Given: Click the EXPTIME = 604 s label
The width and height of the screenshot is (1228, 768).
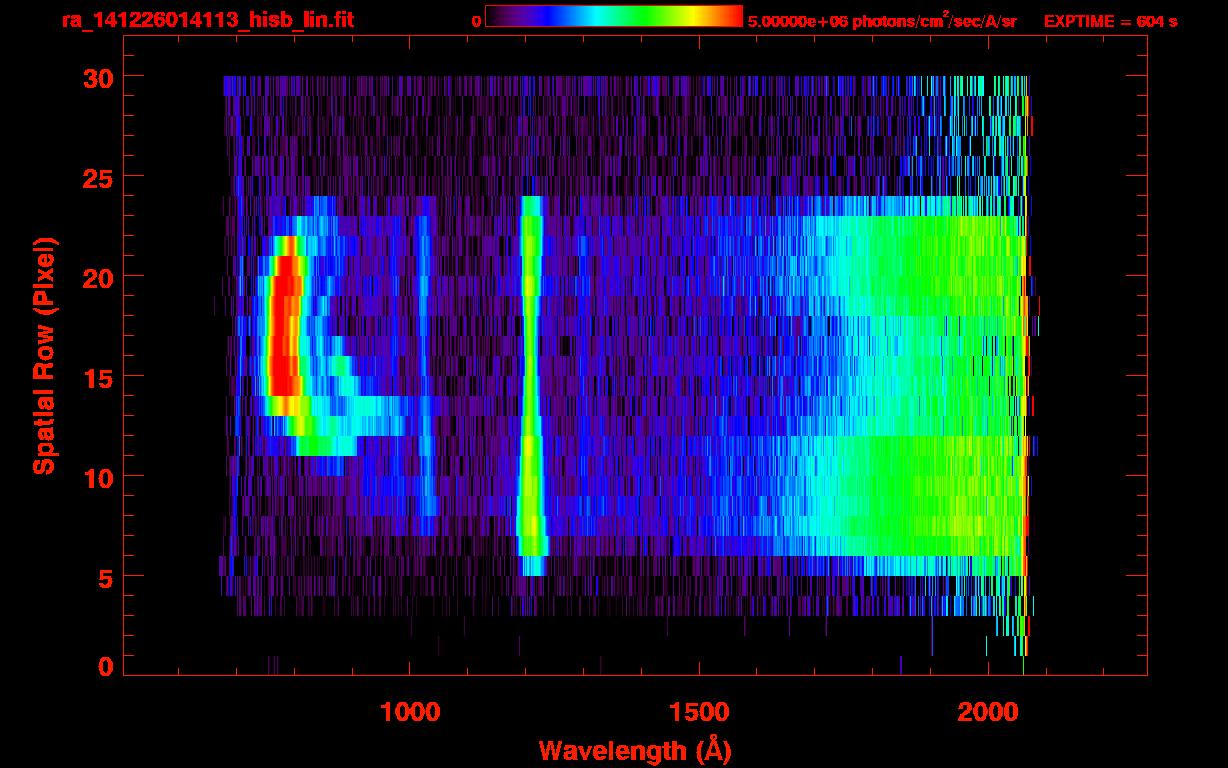Looking at the screenshot, I should click(x=1110, y=21).
